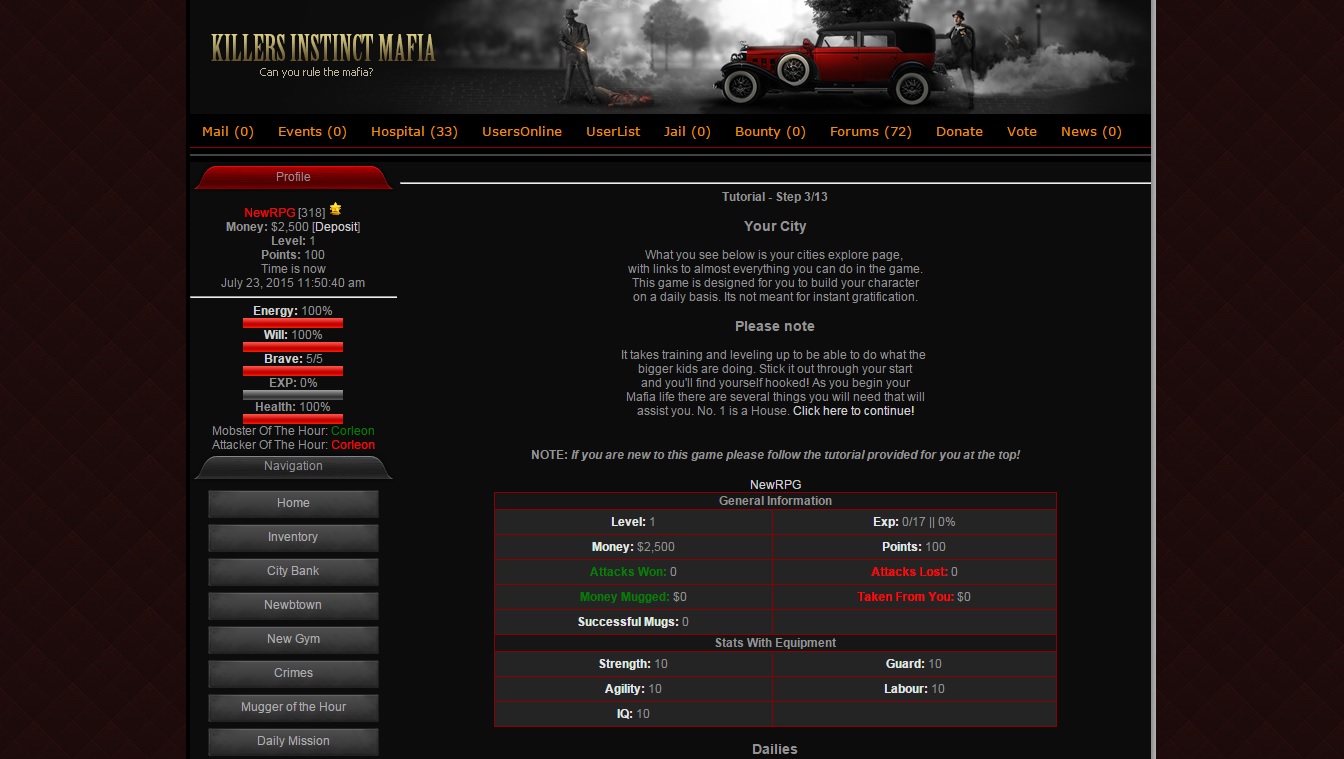Select the Crimes navigation button

293,674
